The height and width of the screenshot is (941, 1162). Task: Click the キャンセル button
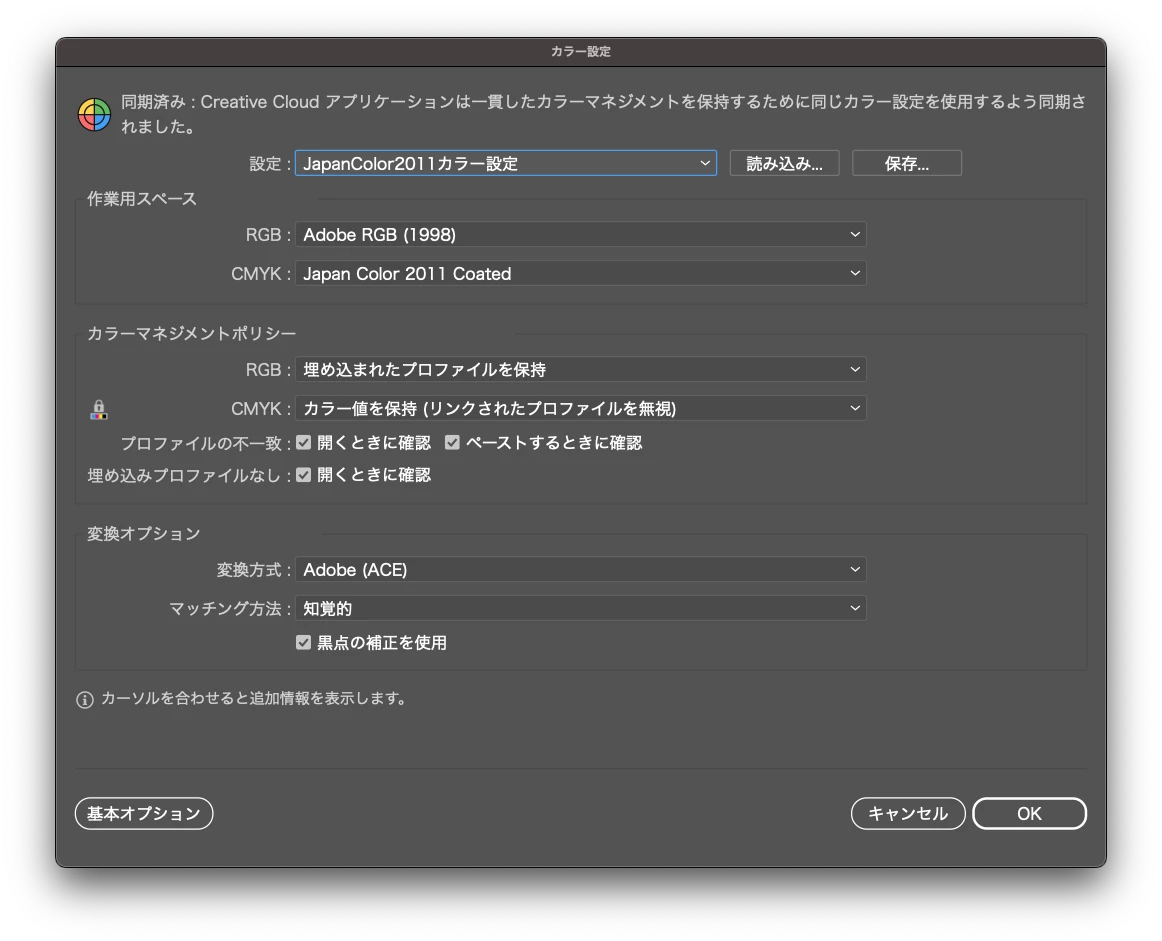(908, 814)
